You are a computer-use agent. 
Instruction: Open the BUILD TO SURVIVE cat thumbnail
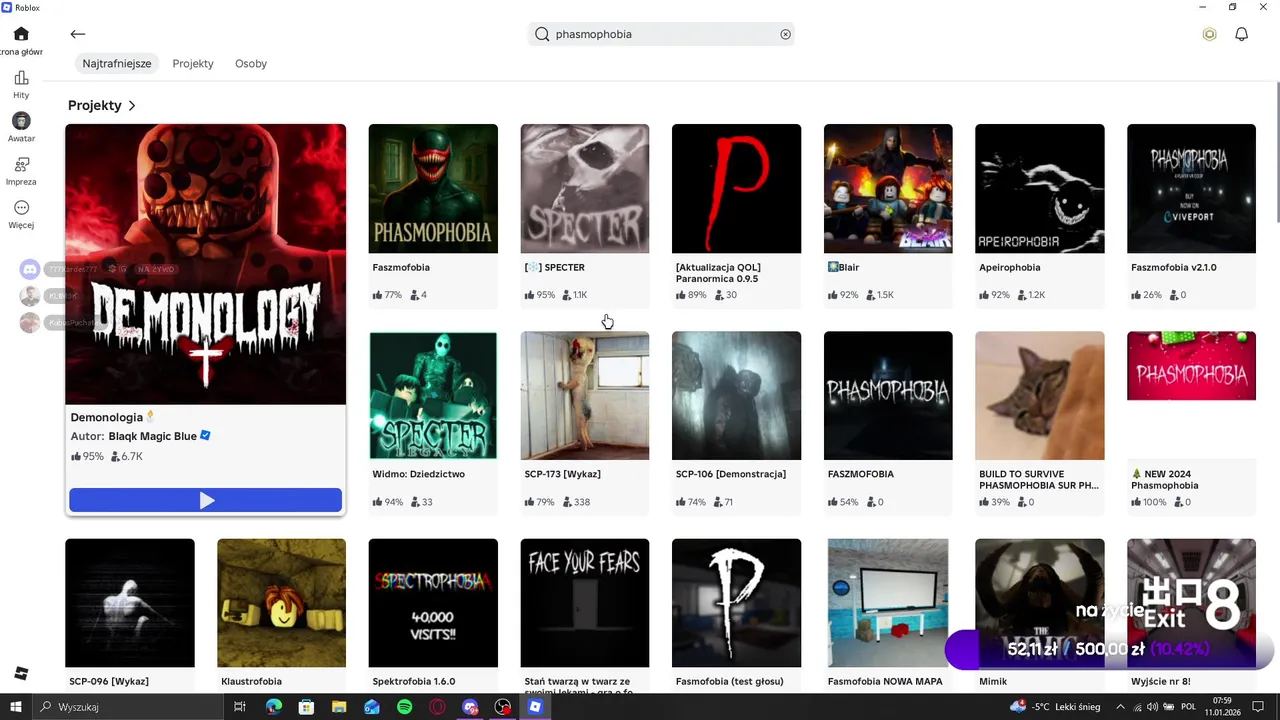pos(1040,396)
